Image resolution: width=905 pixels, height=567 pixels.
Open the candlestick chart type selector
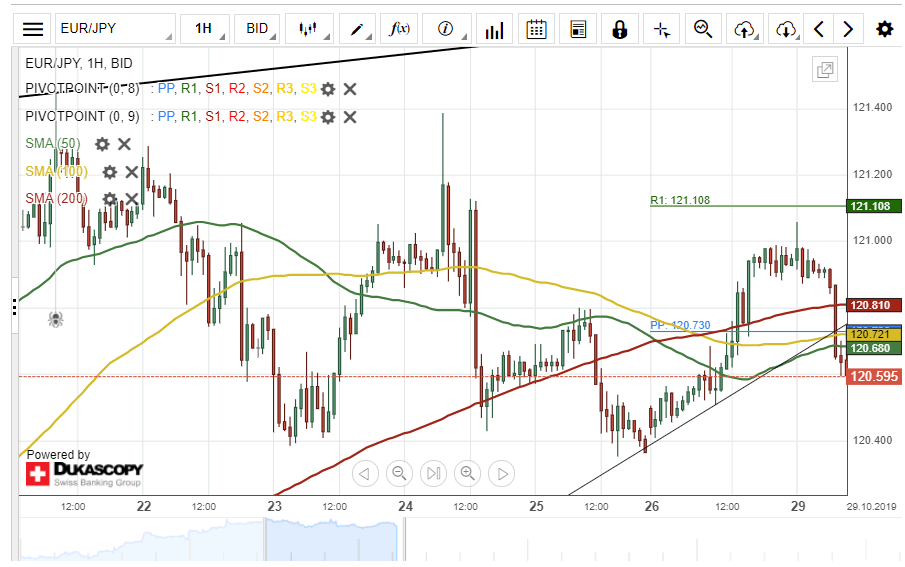pos(309,29)
